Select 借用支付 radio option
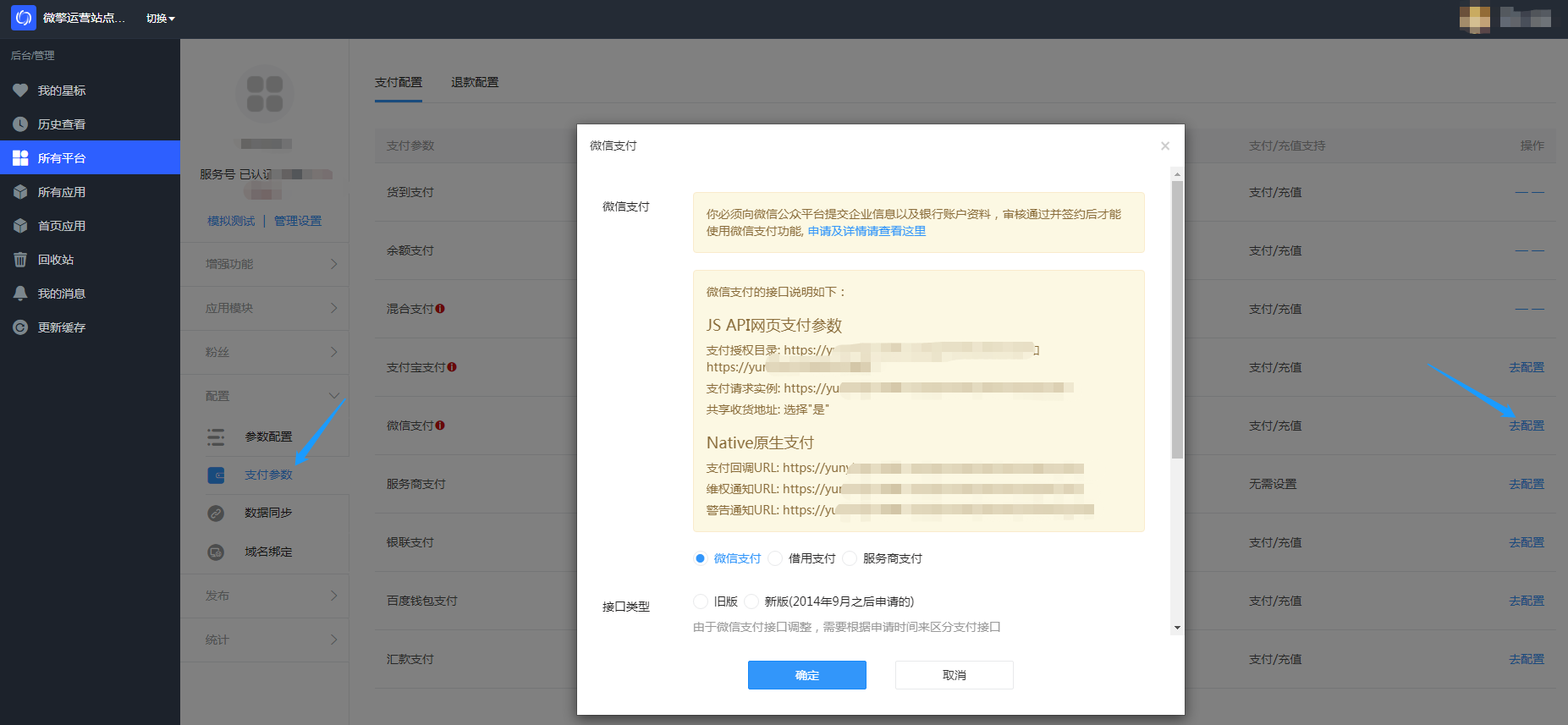The height and width of the screenshot is (725, 1568). tap(775, 558)
